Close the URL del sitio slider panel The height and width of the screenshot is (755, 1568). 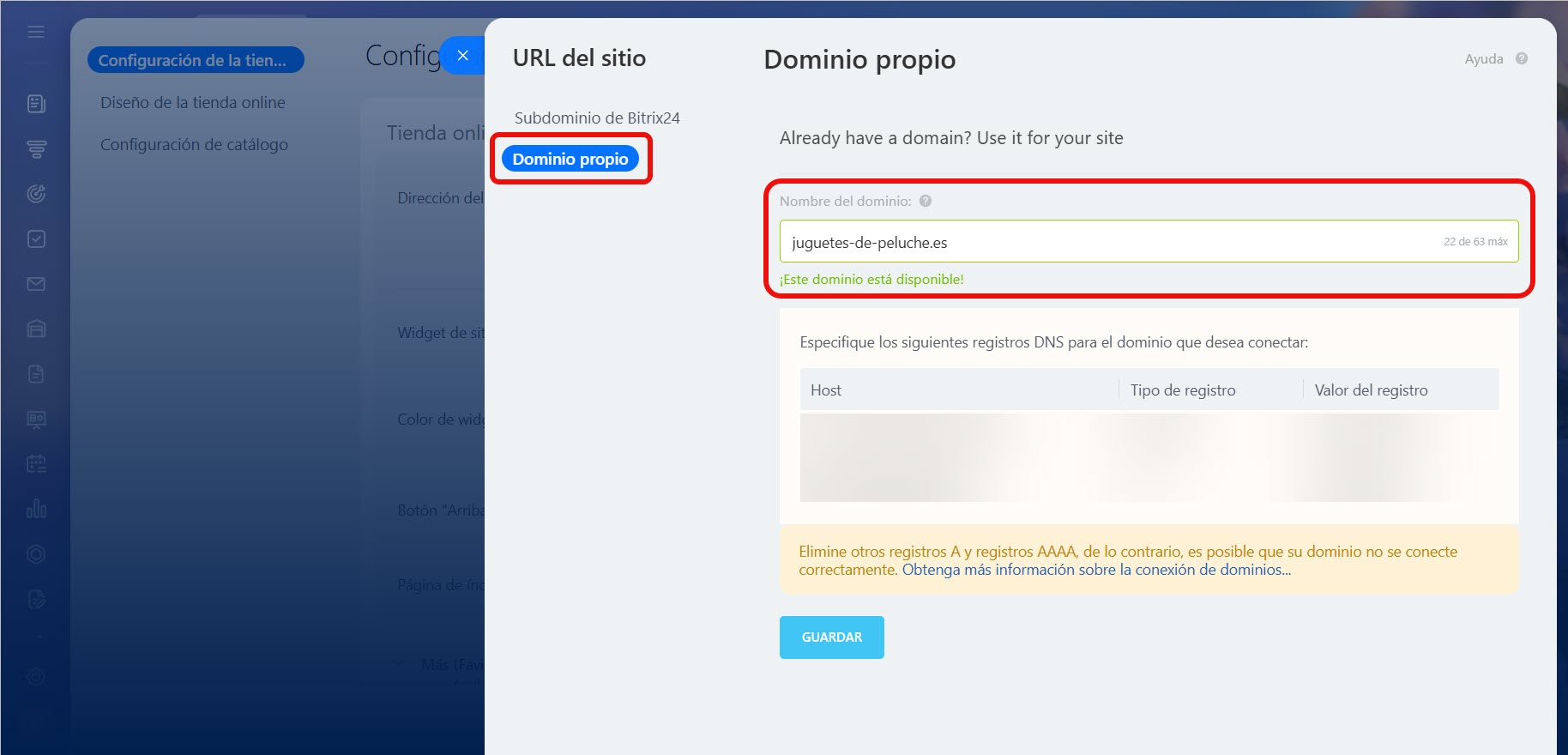click(x=462, y=56)
